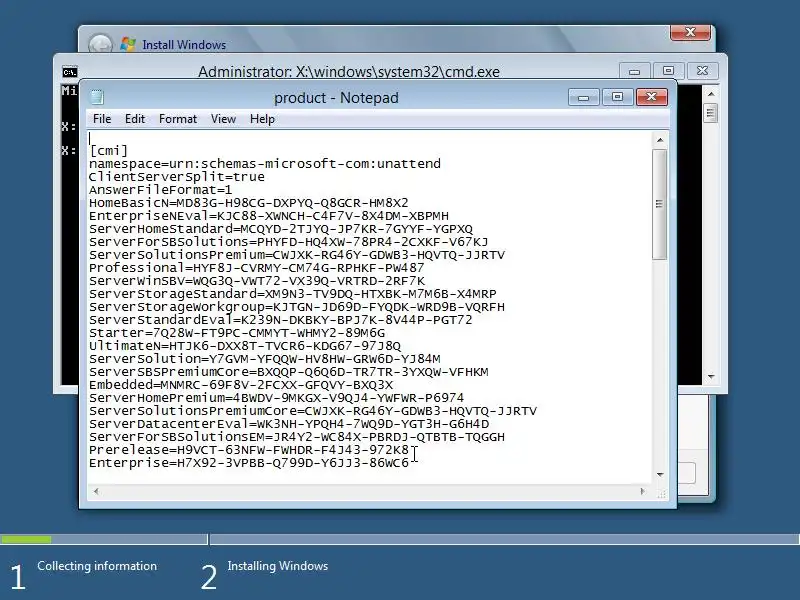Click the ServerHomePremium key line
This screenshot has width=800, height=600.
click(x=277, y=398)
